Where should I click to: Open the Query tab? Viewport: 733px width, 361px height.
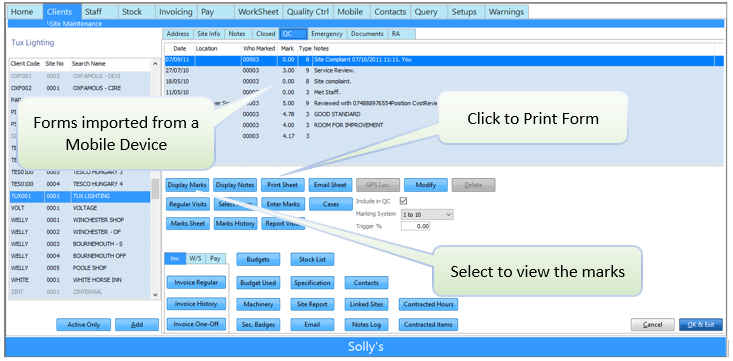pyautogui.click(x=429, y=12)
